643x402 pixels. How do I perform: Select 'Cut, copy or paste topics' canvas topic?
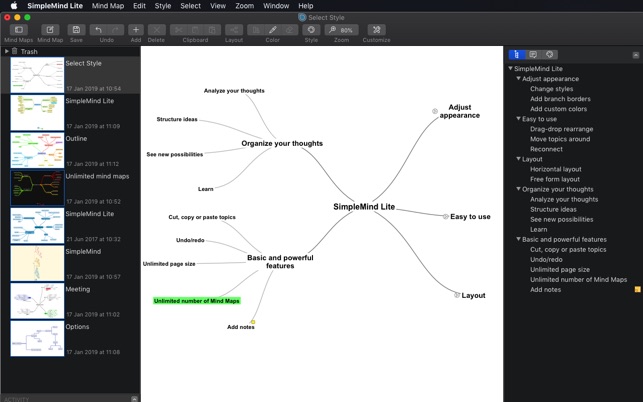(x=202, y=217)
